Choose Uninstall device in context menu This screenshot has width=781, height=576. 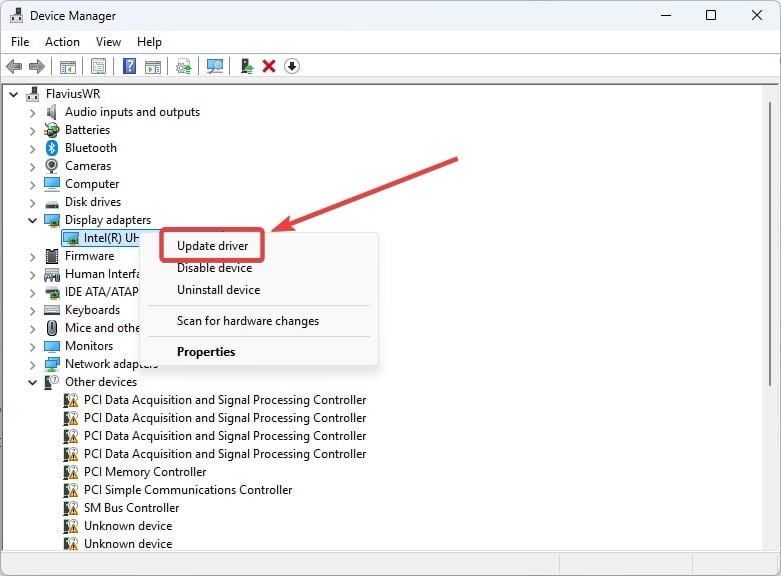coord(219,290)
